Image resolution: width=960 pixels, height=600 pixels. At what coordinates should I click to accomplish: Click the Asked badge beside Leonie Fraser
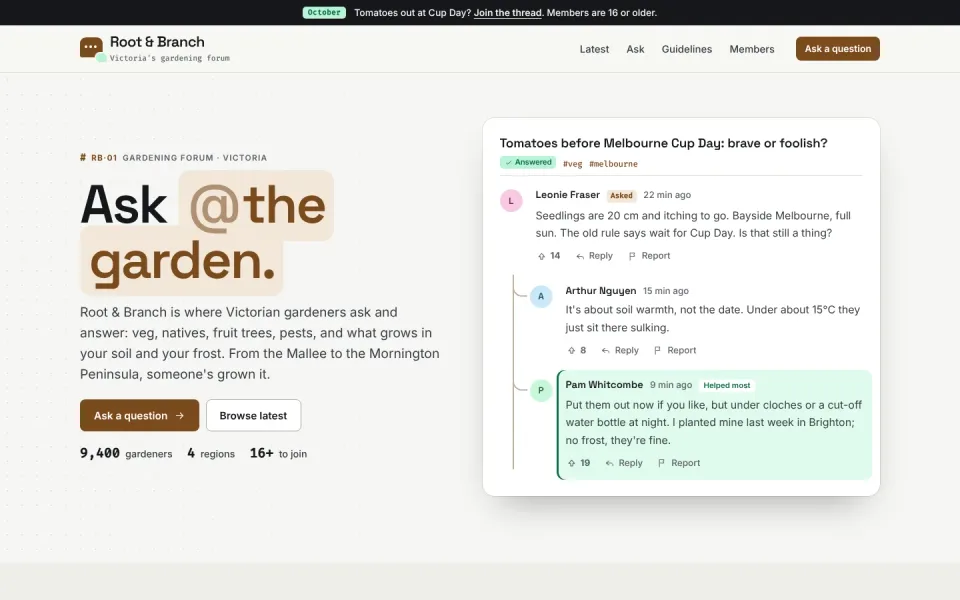point(621,196)
